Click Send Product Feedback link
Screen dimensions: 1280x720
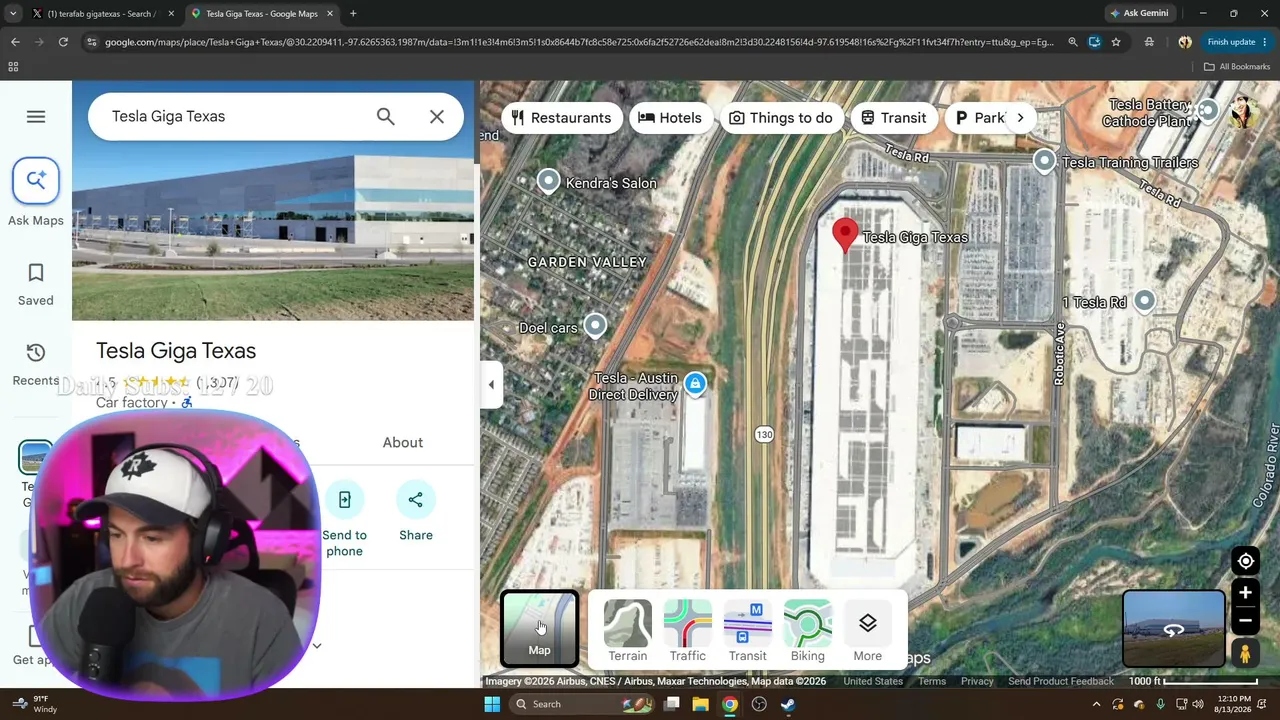tap(1061, 682)
